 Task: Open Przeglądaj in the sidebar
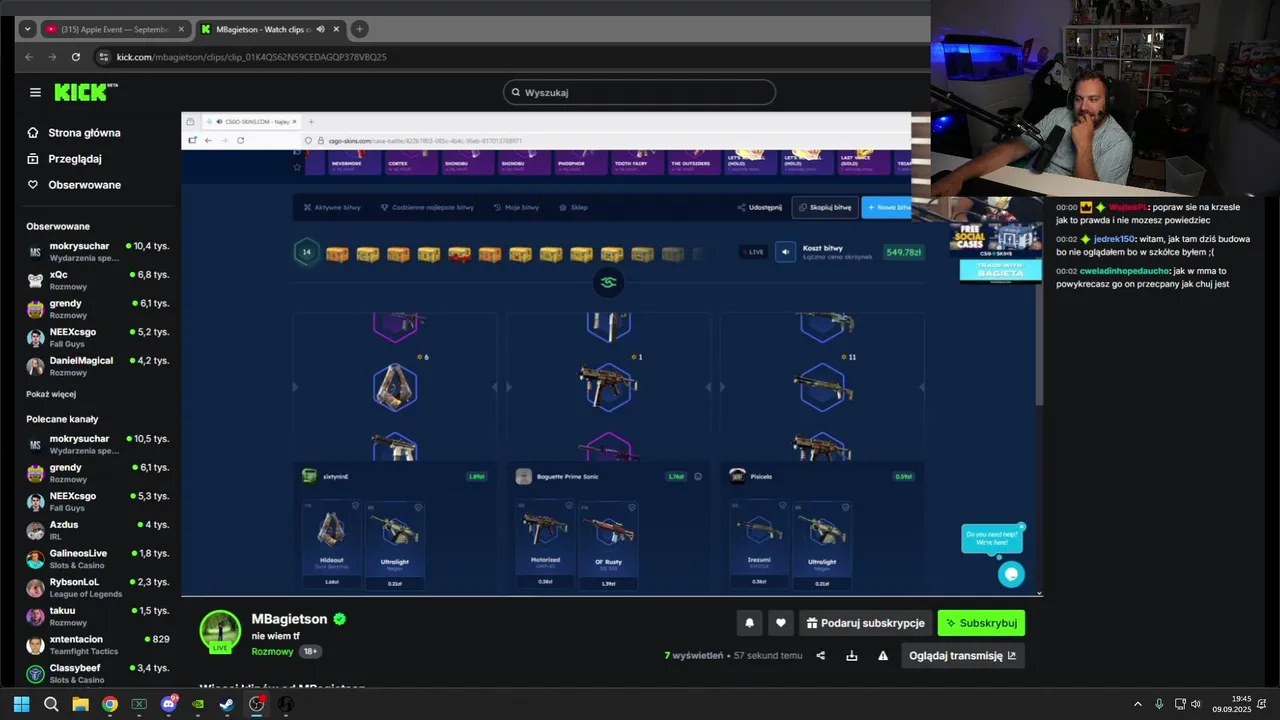(64, 159)
